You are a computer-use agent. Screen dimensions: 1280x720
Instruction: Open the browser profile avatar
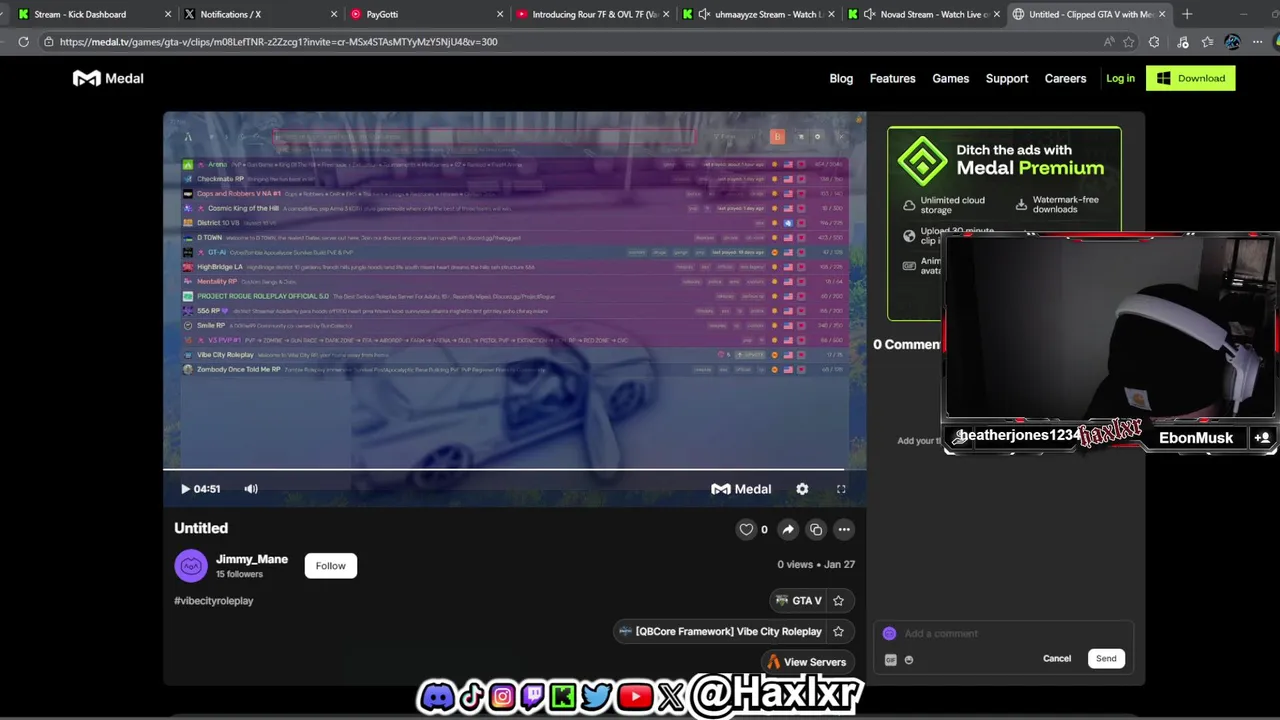point(1232,42)
